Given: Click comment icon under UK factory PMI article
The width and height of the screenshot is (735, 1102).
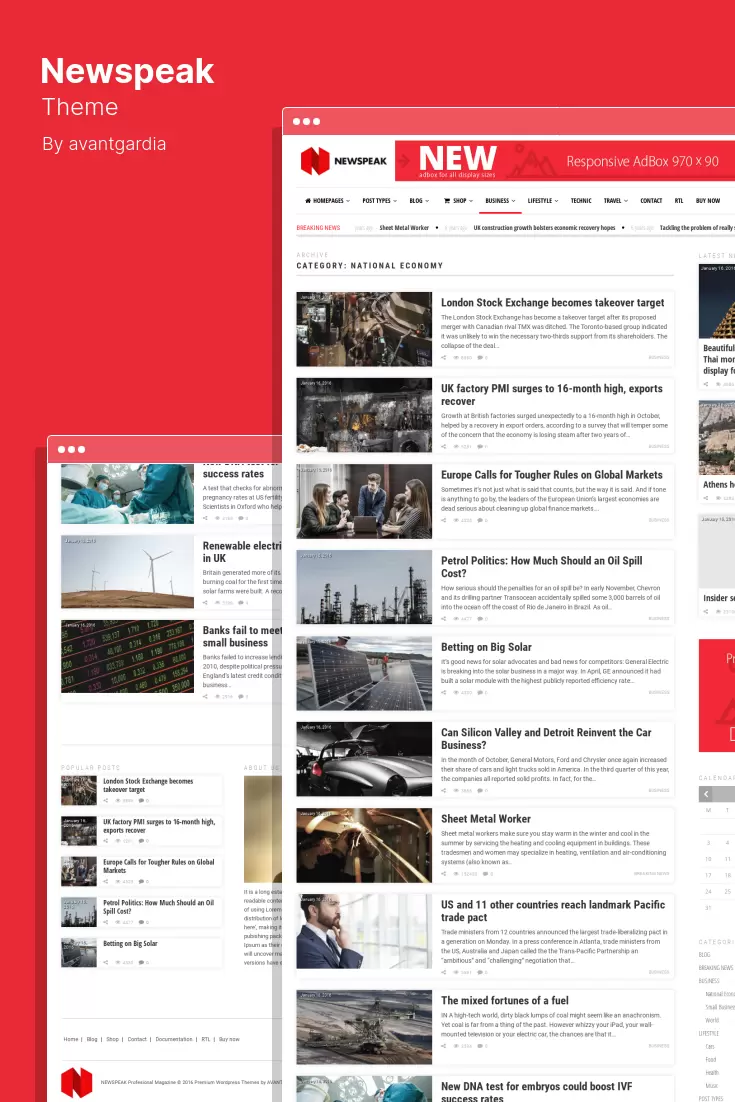Looking at the screenshot, I should 480,446.
